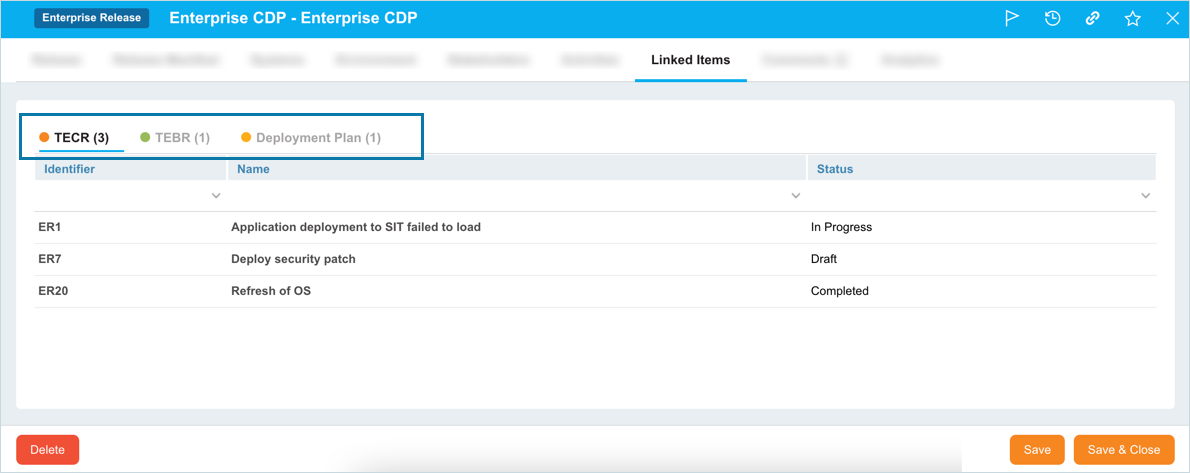Click the Save & Close button
The width and height of the screenshot is (1190, 473).
1123,450
